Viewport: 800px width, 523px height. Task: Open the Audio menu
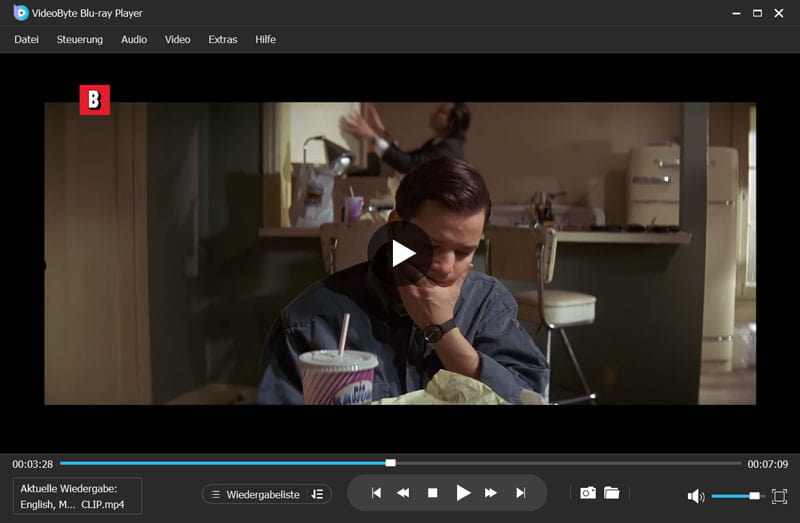click(x=134, y=39)
